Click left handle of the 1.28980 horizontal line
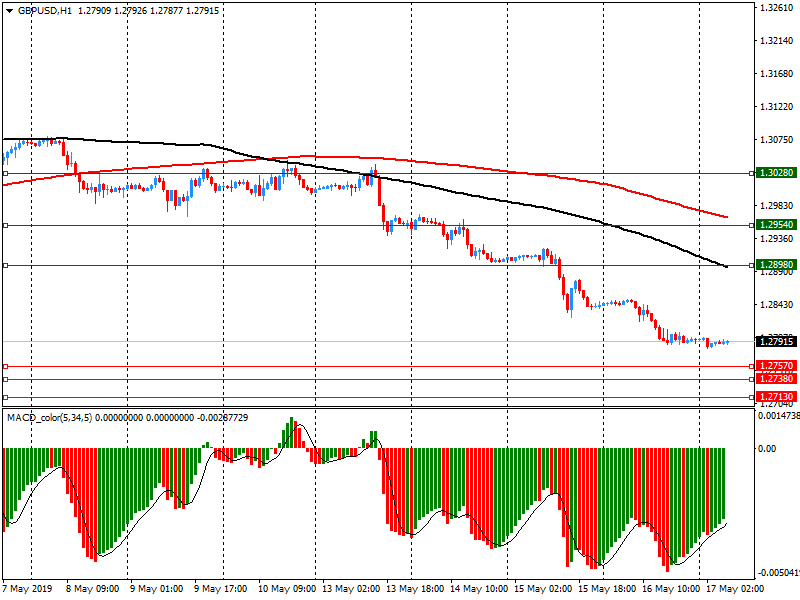Image resolution: width=800 pixels, height=600 pixels. pos(5,265)
